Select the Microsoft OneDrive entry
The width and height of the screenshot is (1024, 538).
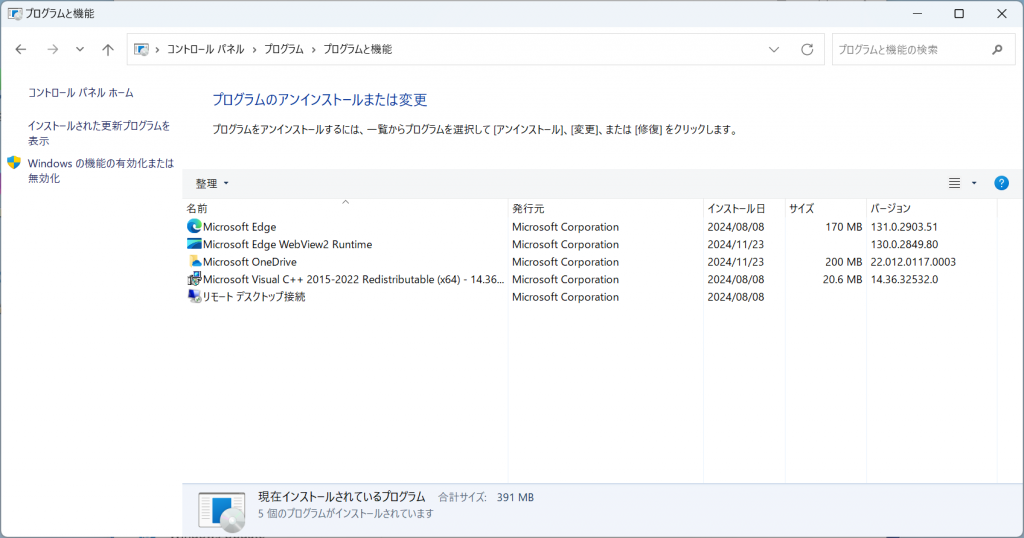click(x=249, y=262)
